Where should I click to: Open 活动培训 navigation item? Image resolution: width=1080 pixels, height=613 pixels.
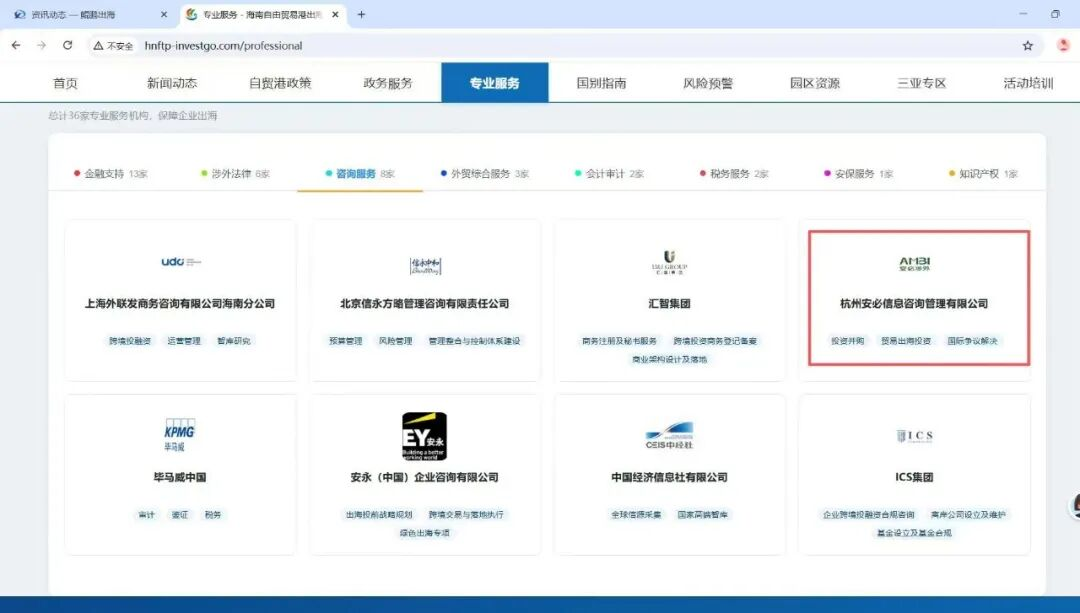point(1028,83)
